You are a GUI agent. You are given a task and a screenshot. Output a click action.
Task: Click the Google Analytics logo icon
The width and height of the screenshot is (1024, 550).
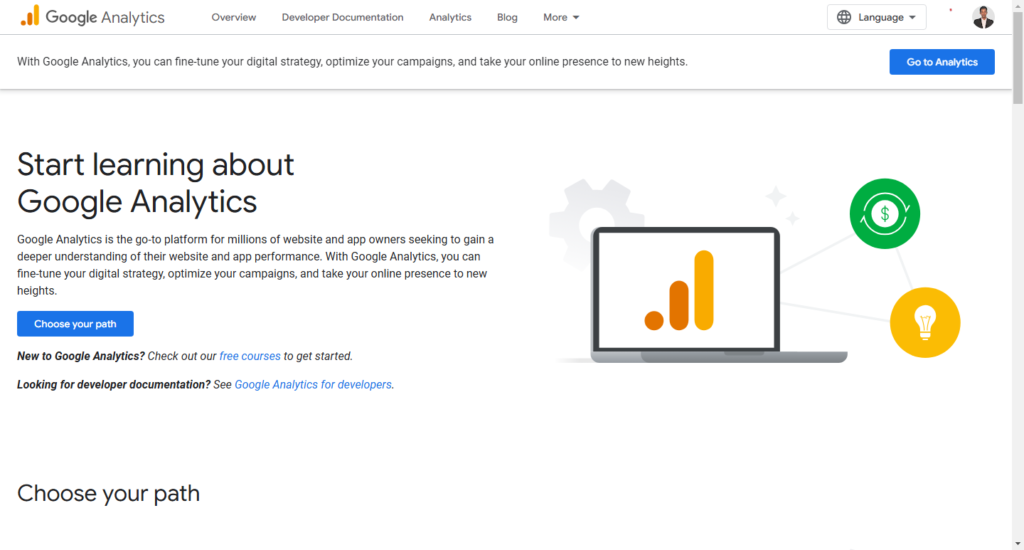[30, 16]
